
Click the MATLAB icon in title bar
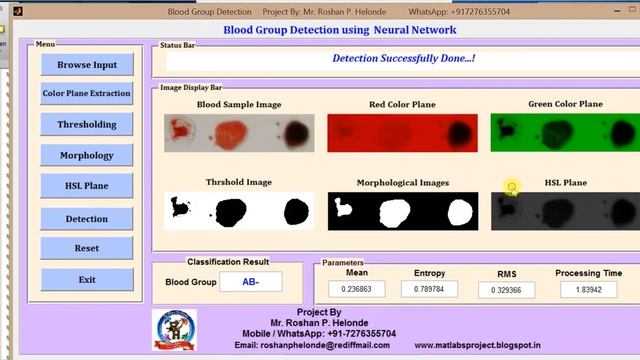click(18, 11)
